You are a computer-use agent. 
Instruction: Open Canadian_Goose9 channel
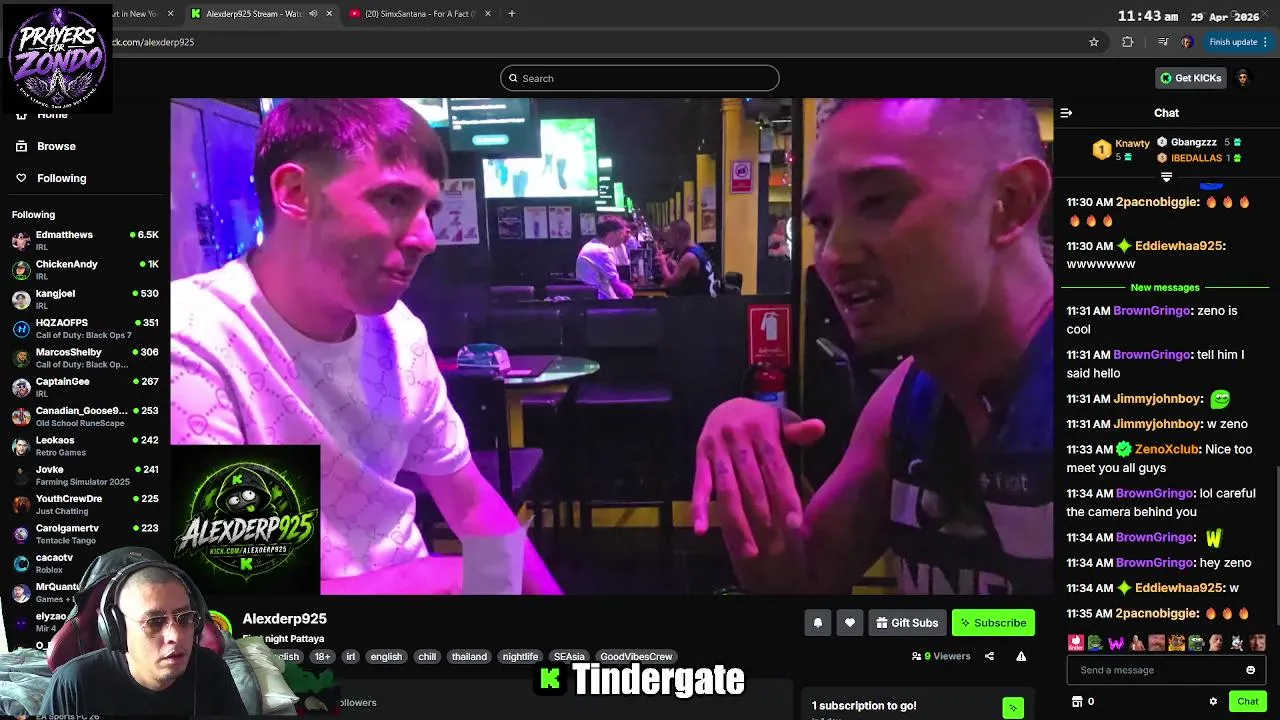[85, 415]
